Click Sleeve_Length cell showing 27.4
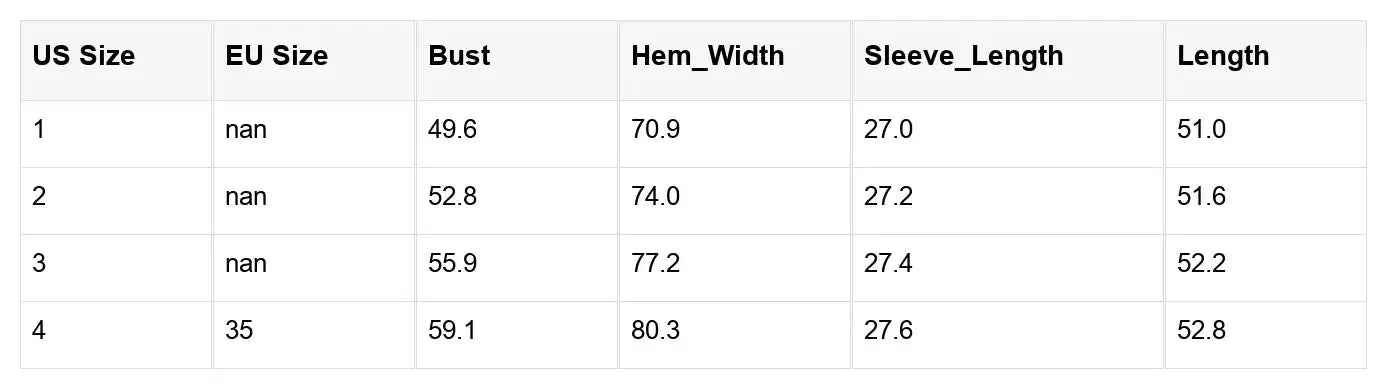Screen dimensions: 1386x388 pos(1008,268)
